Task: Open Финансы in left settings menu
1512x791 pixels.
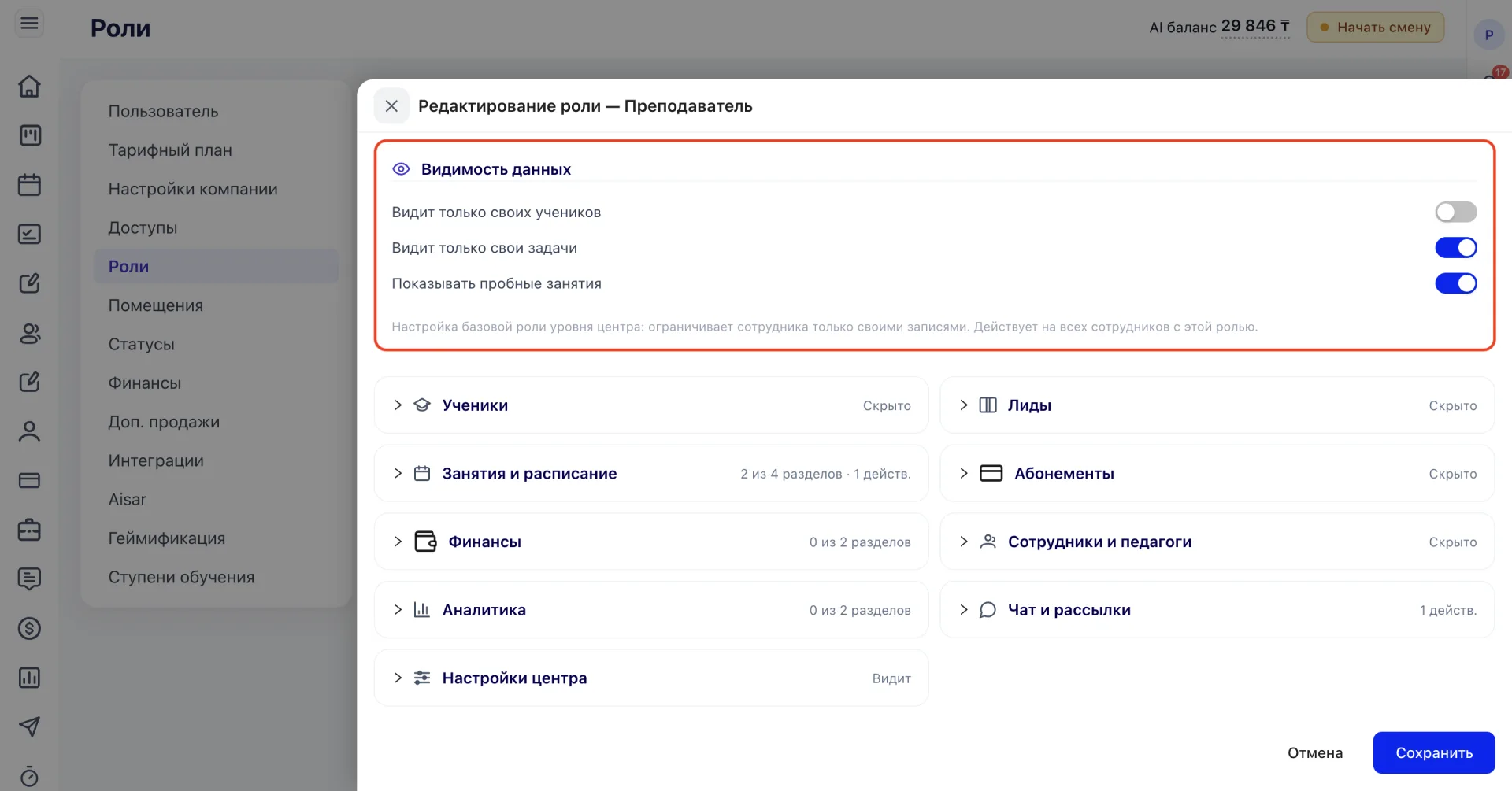Action: (x=216, y=383)
